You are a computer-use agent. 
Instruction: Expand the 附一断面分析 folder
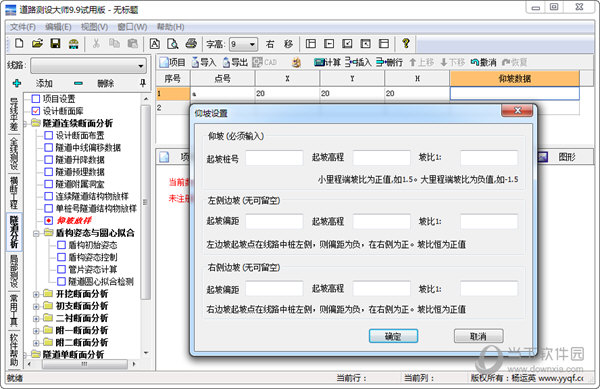pyautogui.click(x=36, y=330)
